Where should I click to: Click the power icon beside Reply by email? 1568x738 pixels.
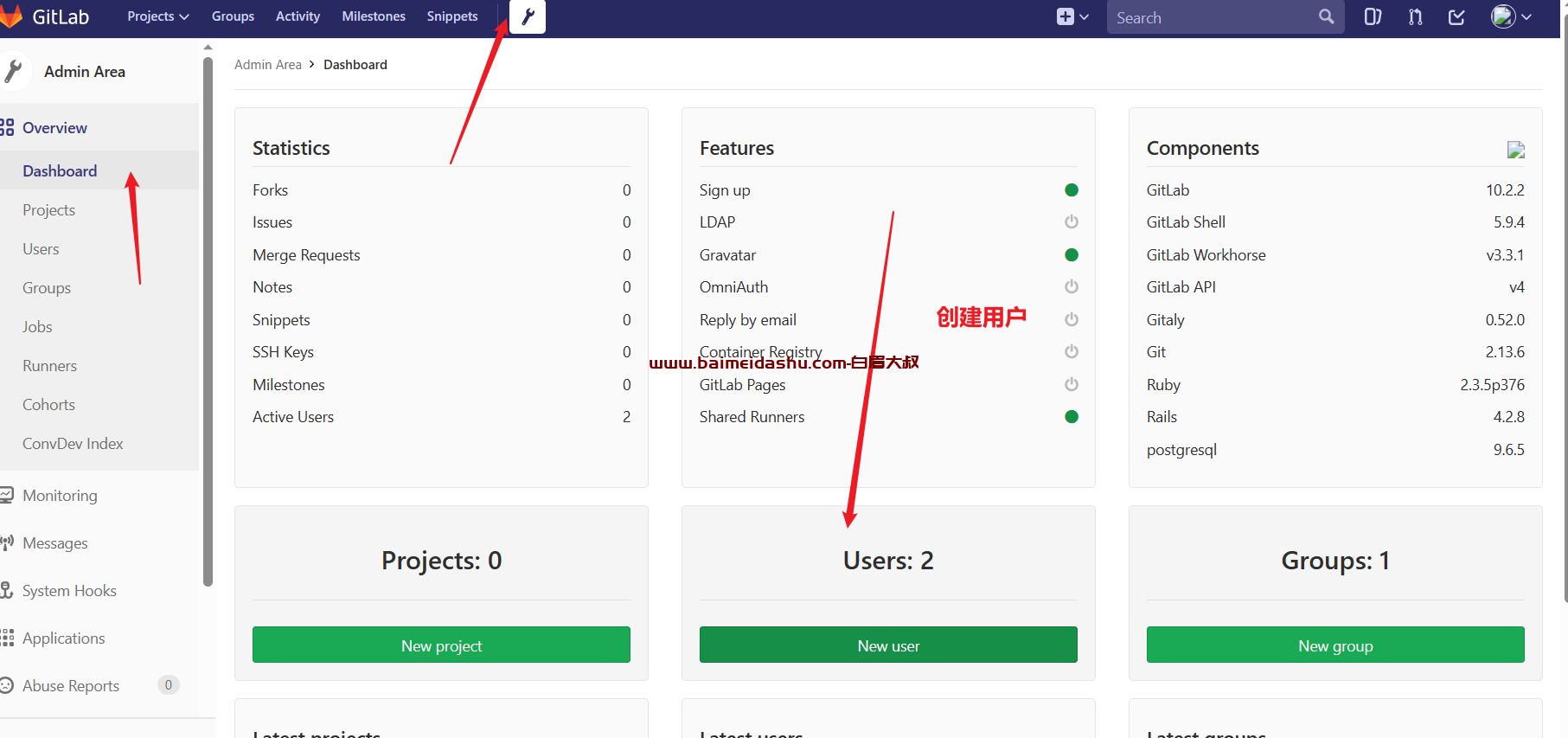click(1072, 320)
